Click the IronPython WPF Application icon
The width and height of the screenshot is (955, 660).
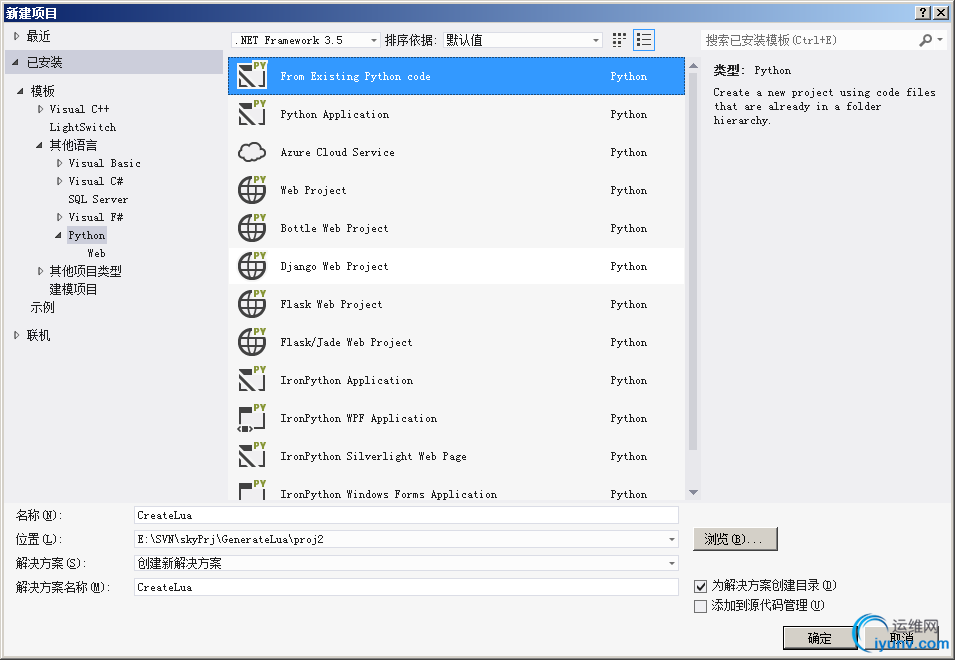[252, 418]
